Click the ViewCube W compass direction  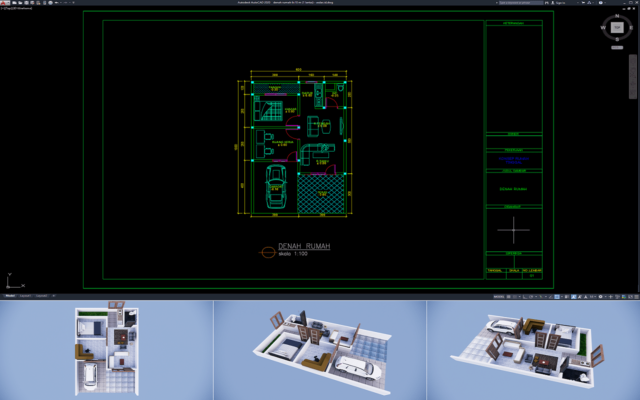[602, 28]
